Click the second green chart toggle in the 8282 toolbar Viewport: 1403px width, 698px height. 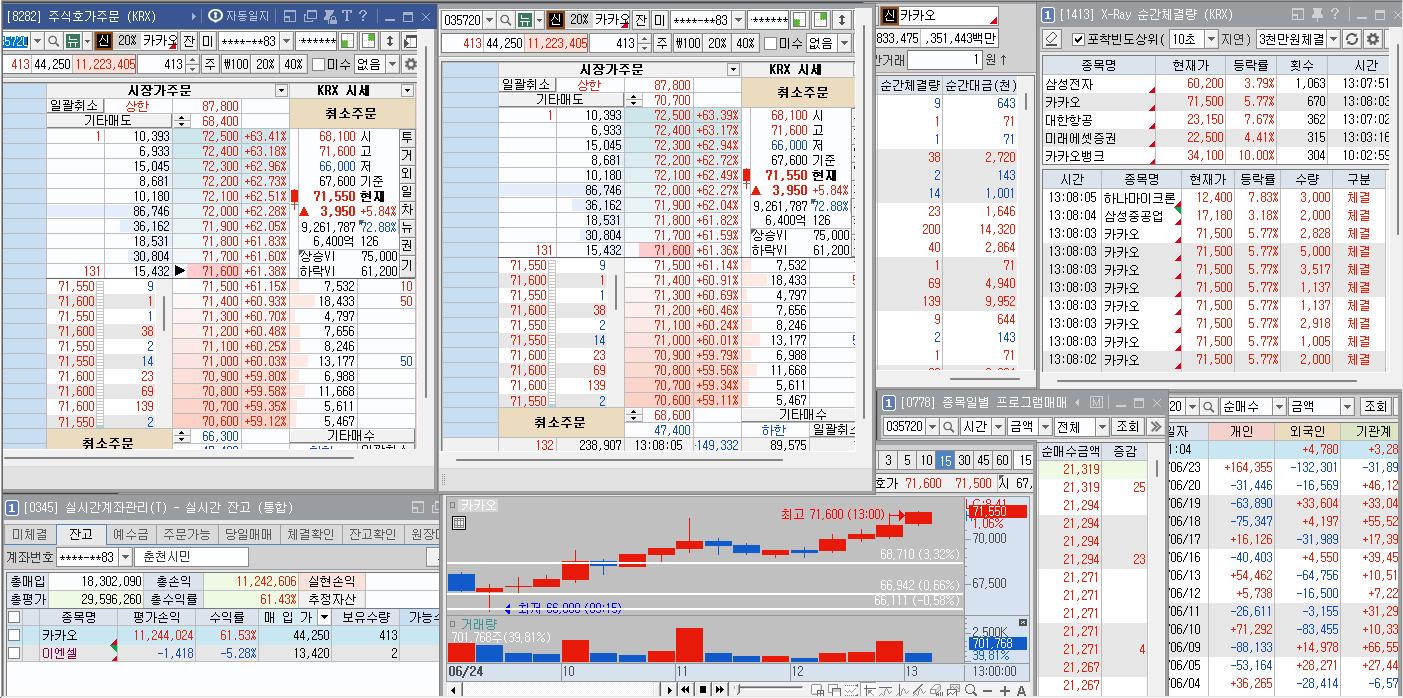coord(368,41)
